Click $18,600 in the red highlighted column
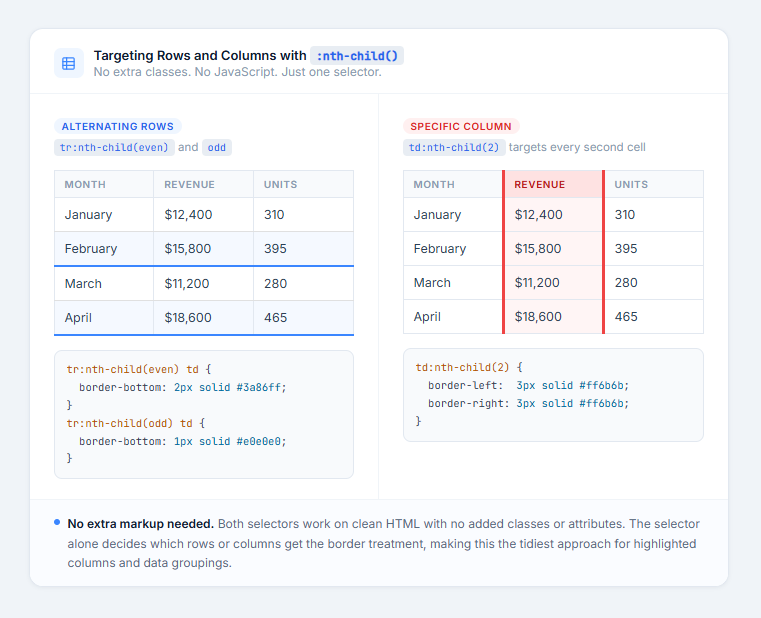Image resolution: width=761 pixels, height=618 pixels. (553, 317)
